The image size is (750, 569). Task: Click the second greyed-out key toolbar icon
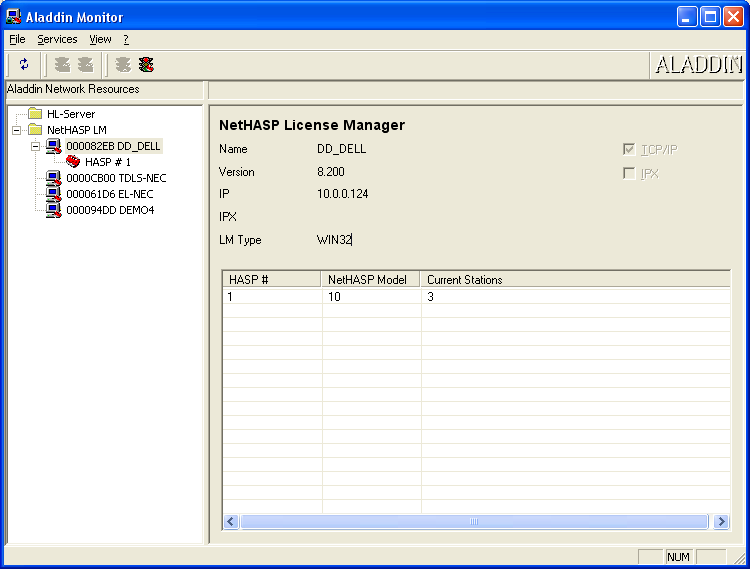86,64
